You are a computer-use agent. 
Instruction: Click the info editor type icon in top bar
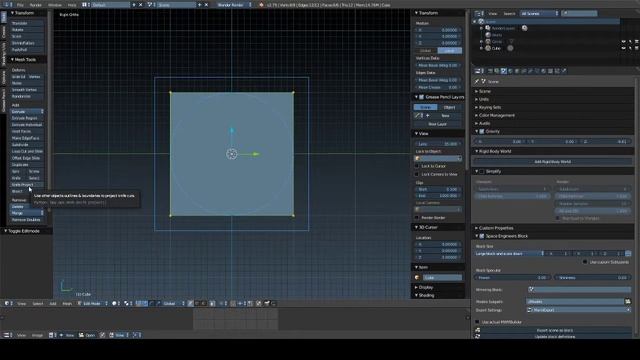[x=8, y=5]
